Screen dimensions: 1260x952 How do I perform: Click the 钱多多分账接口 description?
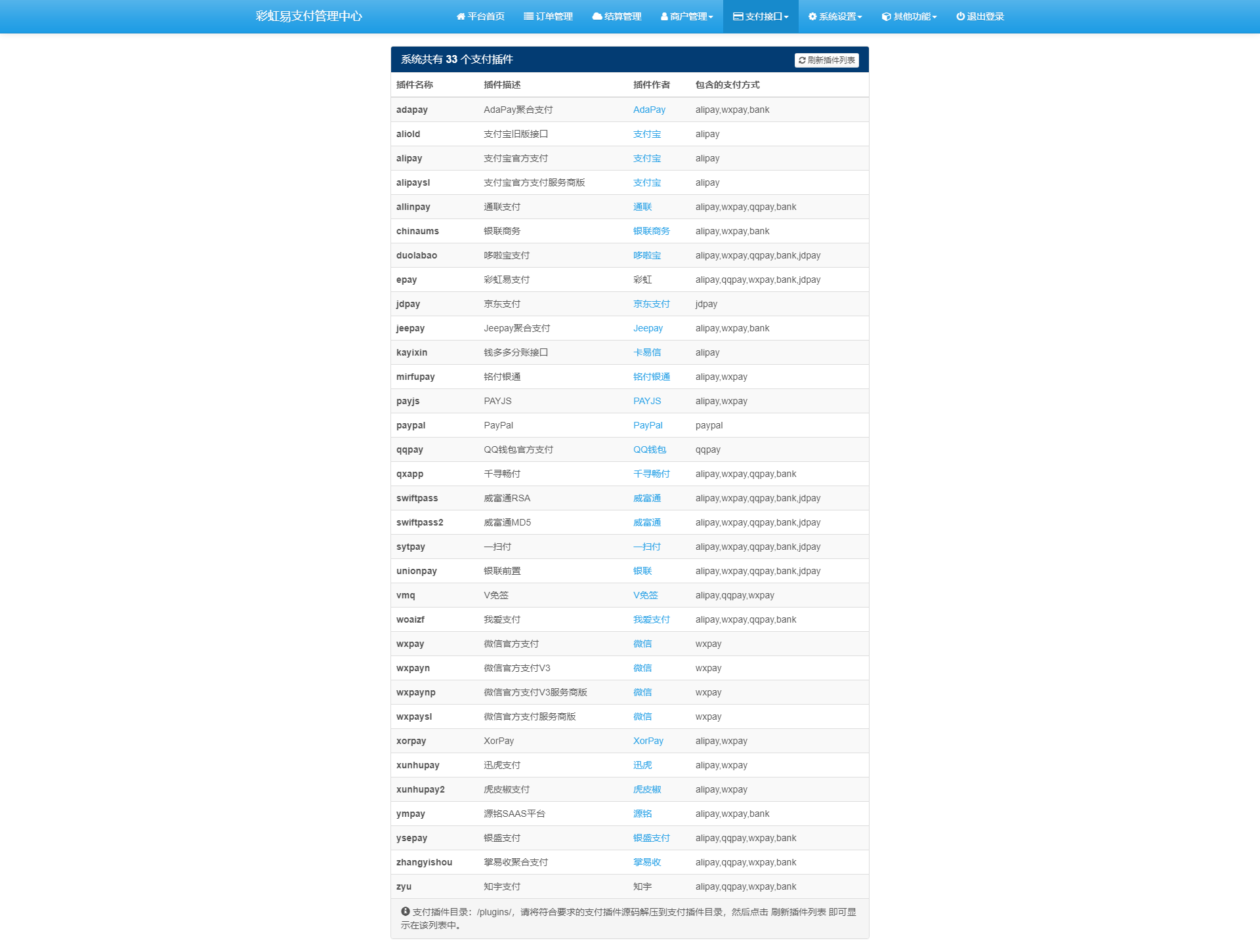[x=516, y=352]
